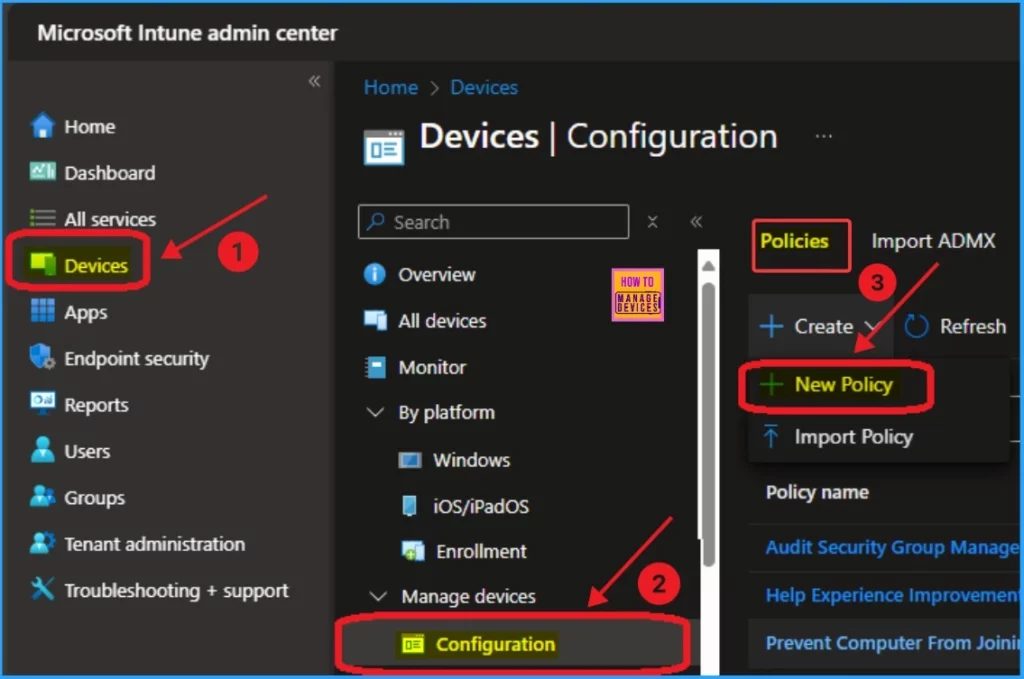Click the plus icon beside Create
This screenshot has width=1024, height=679.
(771, 326)
